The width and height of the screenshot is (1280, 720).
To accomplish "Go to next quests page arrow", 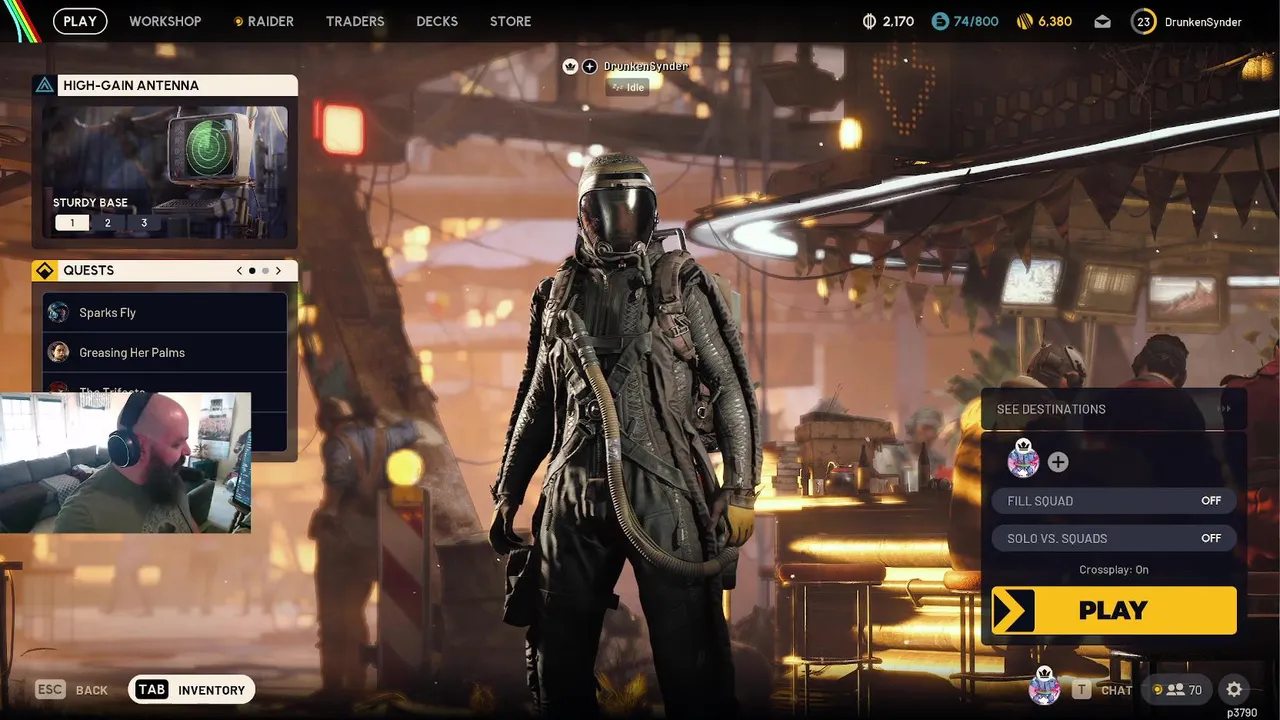I will pos(278,270).
